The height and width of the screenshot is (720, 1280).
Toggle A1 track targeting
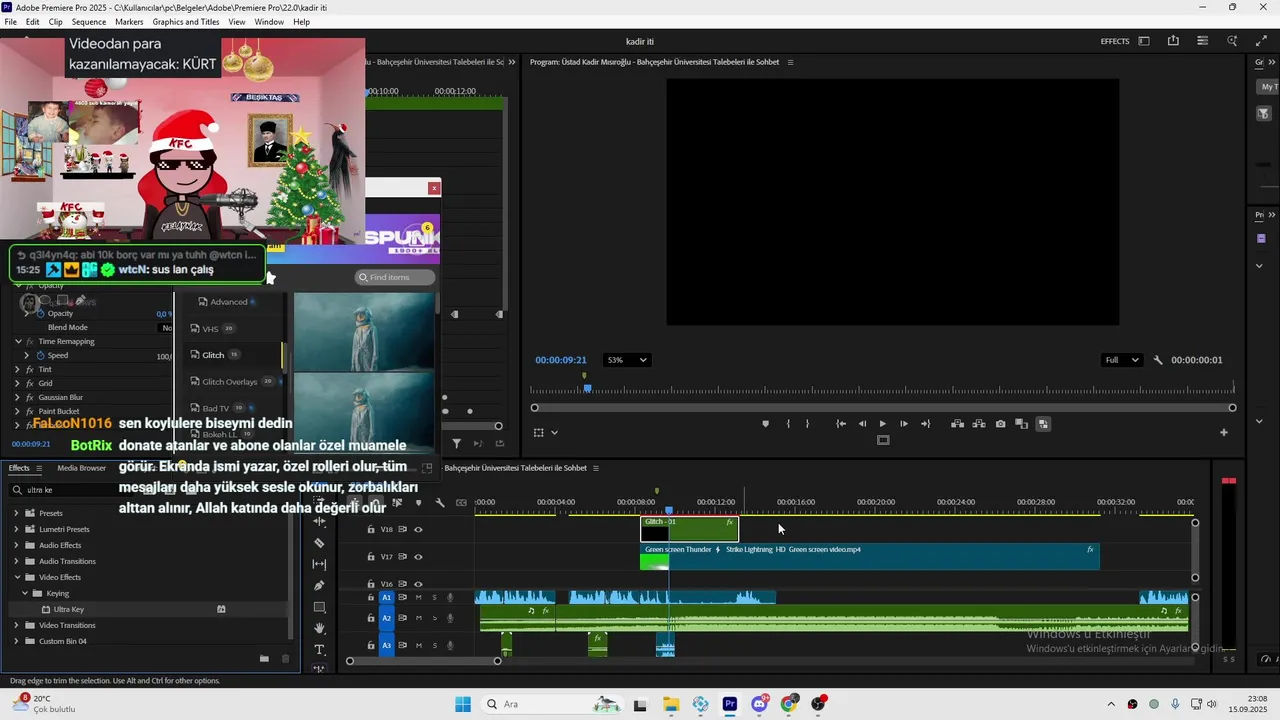(387, 598)
